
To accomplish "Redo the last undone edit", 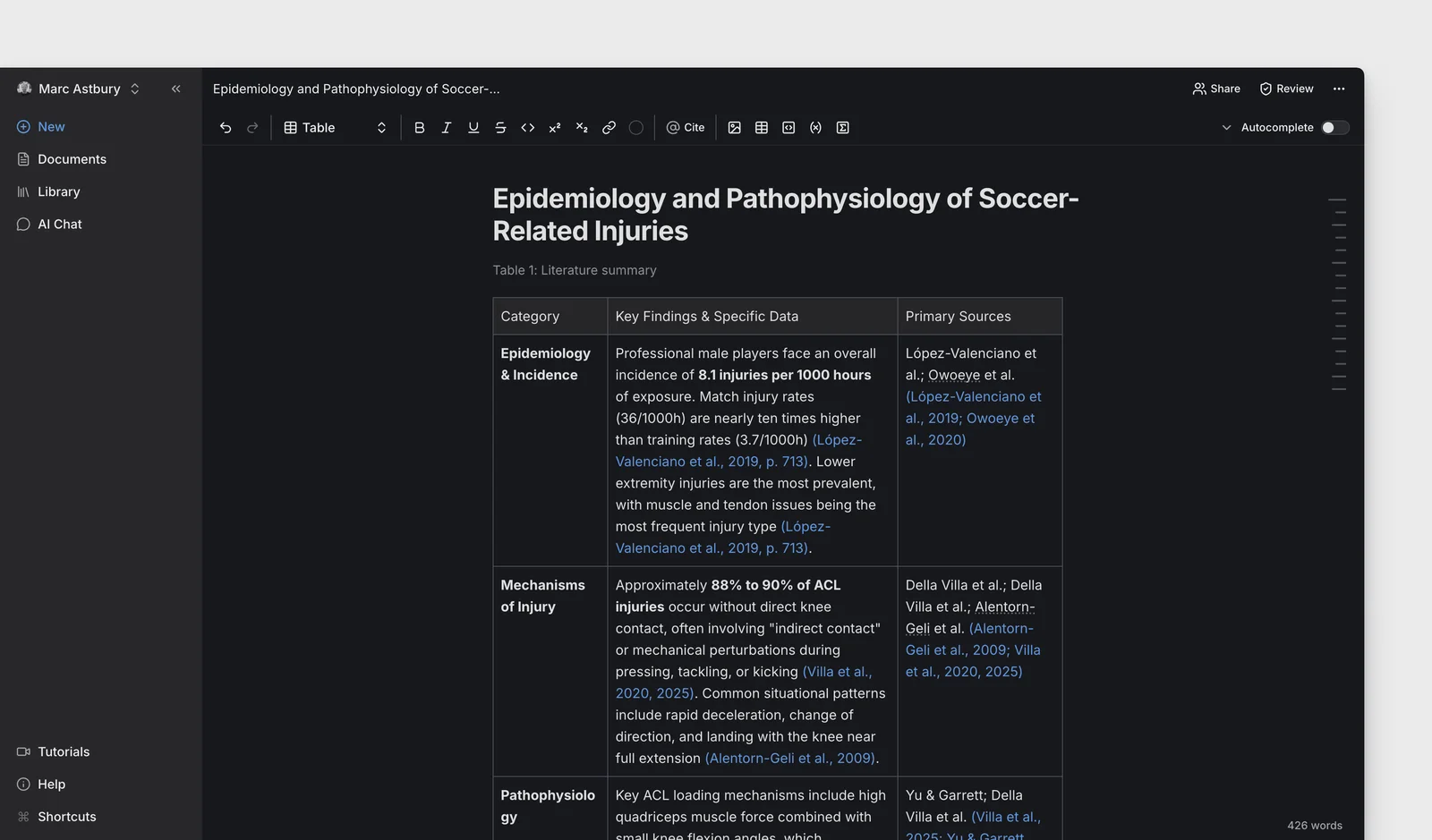I will 252,128.
